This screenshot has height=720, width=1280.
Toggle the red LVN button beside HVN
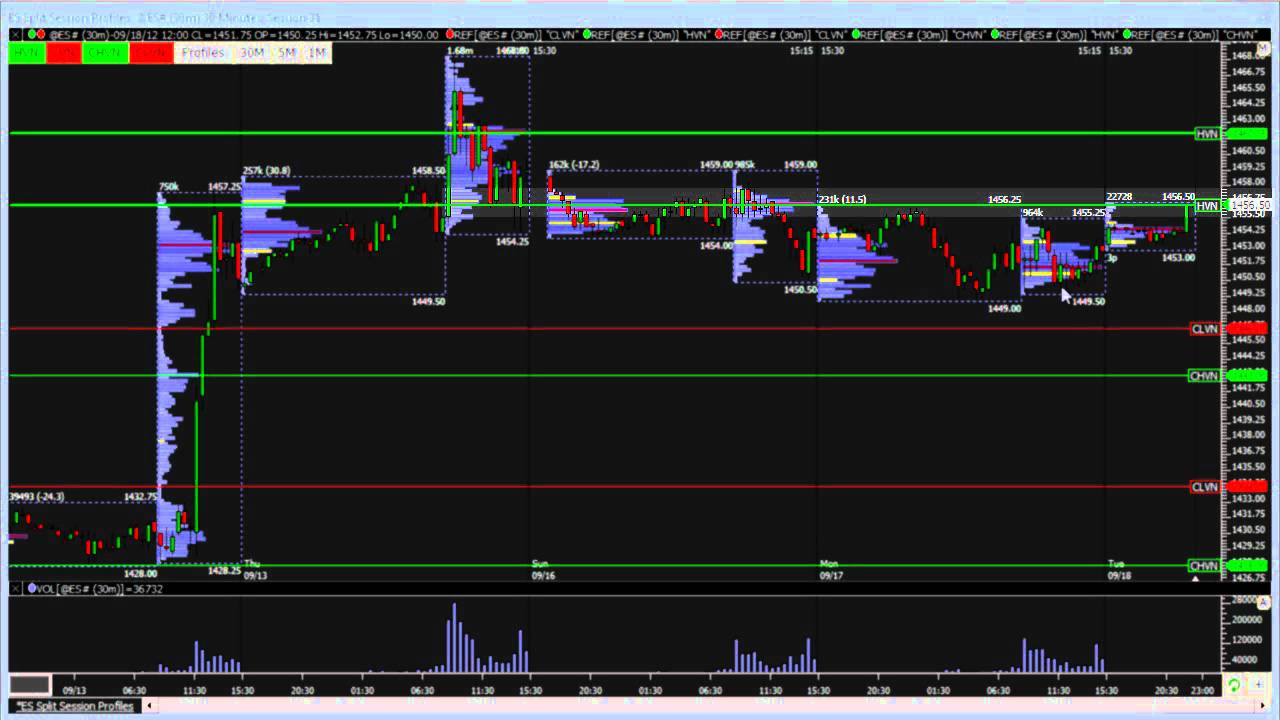[x=64, y=52]
